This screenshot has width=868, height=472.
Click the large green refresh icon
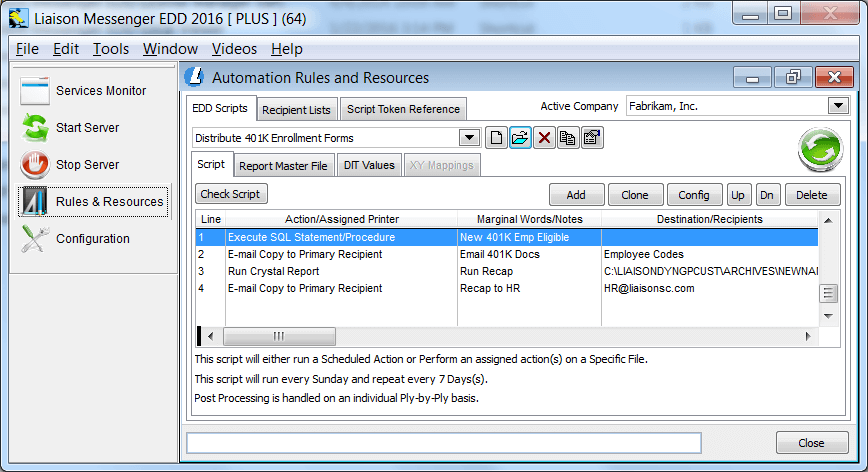click(820, 150)
